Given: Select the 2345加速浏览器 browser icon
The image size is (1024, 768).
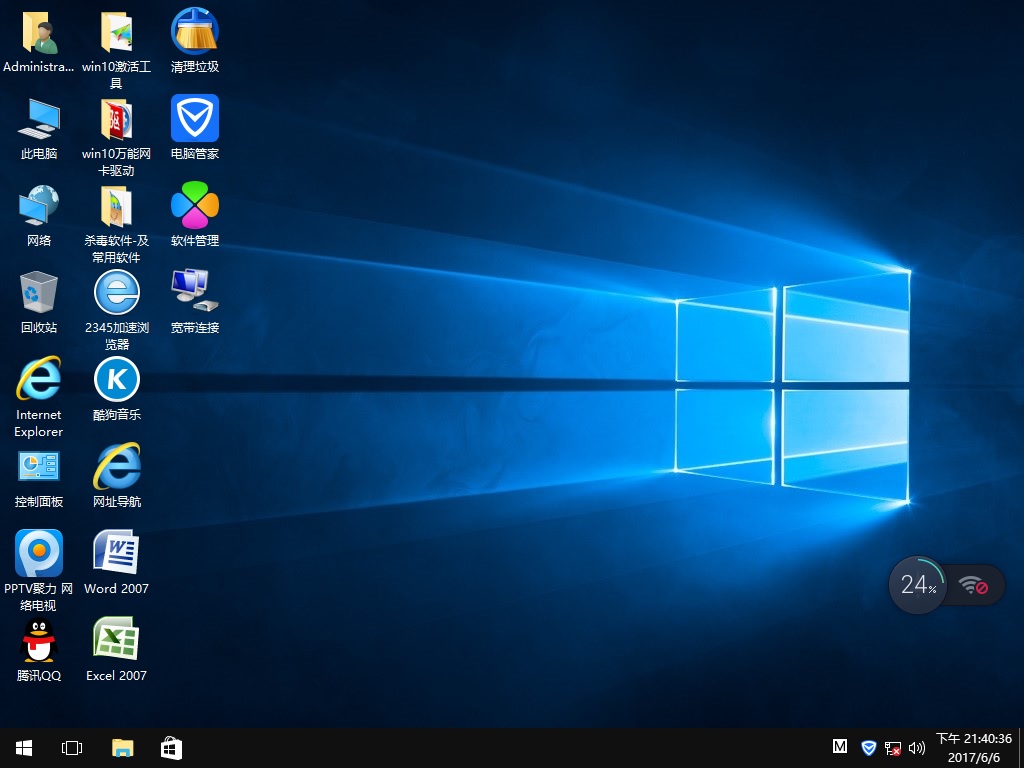Looking at the screenshot, I should click(x=117, y=293).
